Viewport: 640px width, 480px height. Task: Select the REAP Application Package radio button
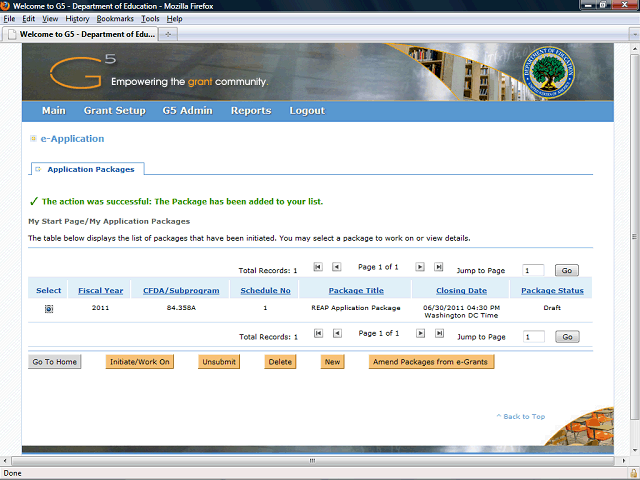point(49,309)
